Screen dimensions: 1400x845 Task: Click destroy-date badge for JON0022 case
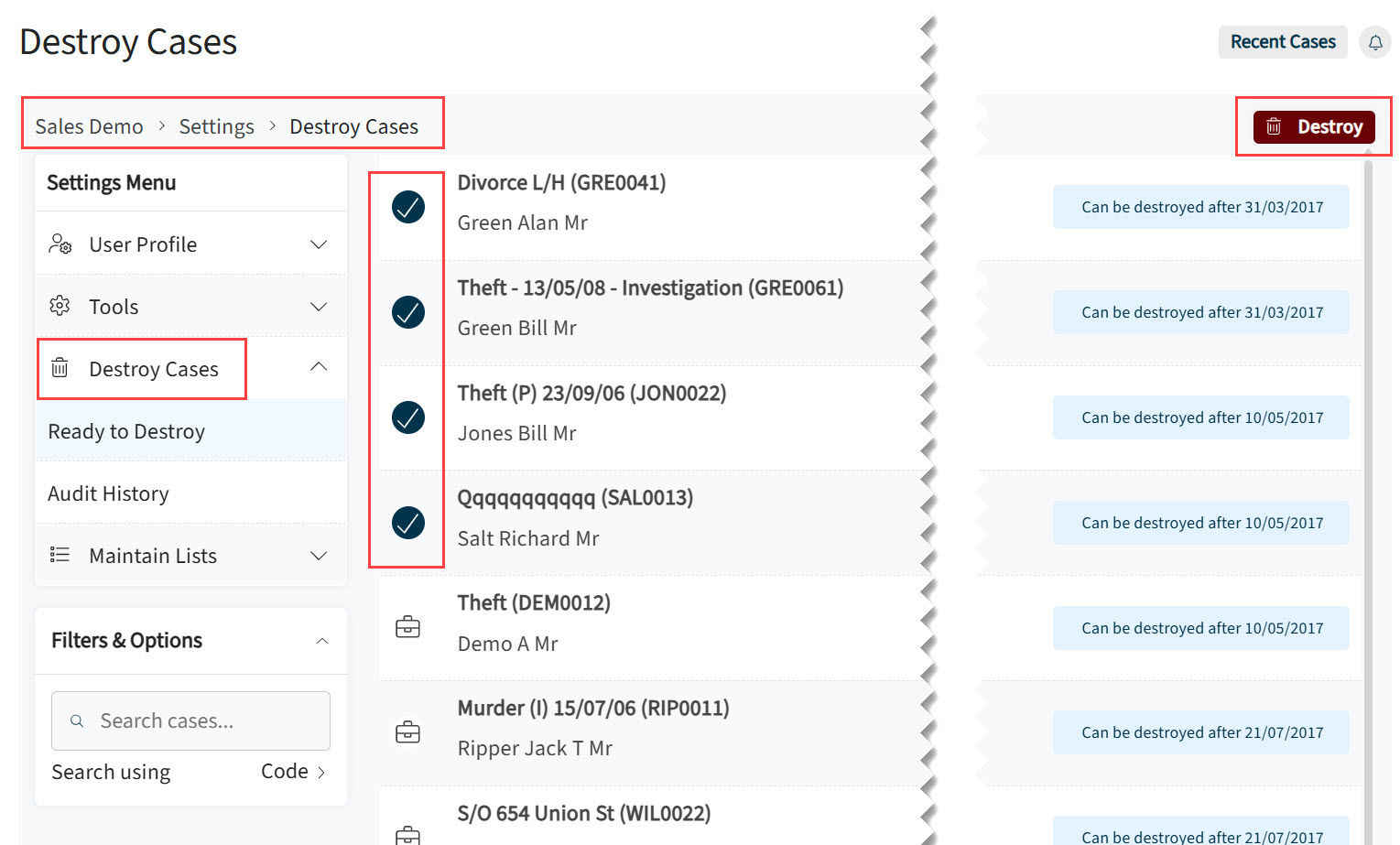[x=1201, y=417]
